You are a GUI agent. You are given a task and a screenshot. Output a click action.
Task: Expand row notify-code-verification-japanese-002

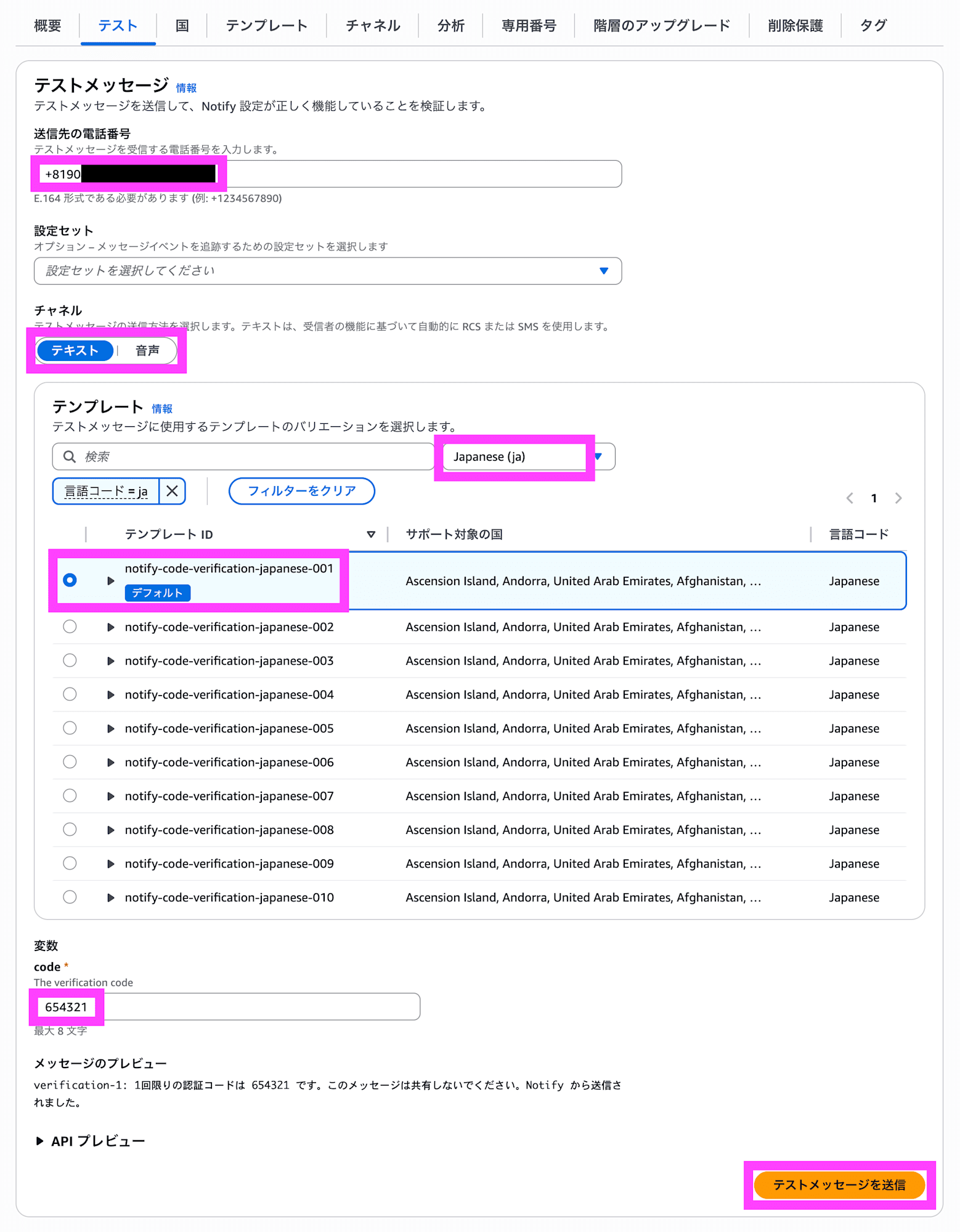point(110,627)
